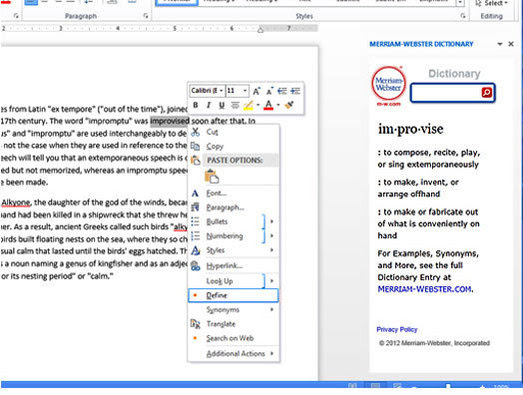The width and height of the screenshot is (523, 395).
Task: Click the m-w.com text under logo
Action: pos(389,104)
